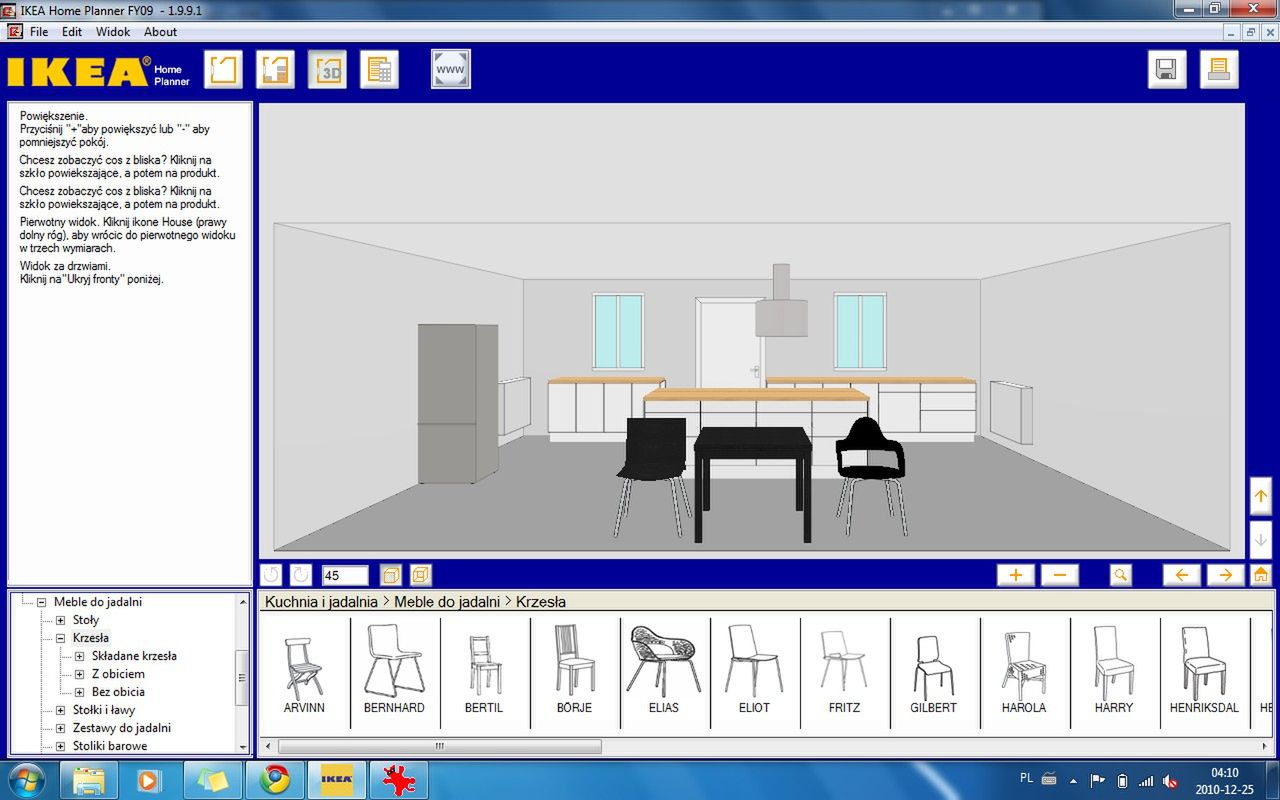Select the FRITZ chair thumbnail
1280x800 pixels.
(x=844, y=674)
